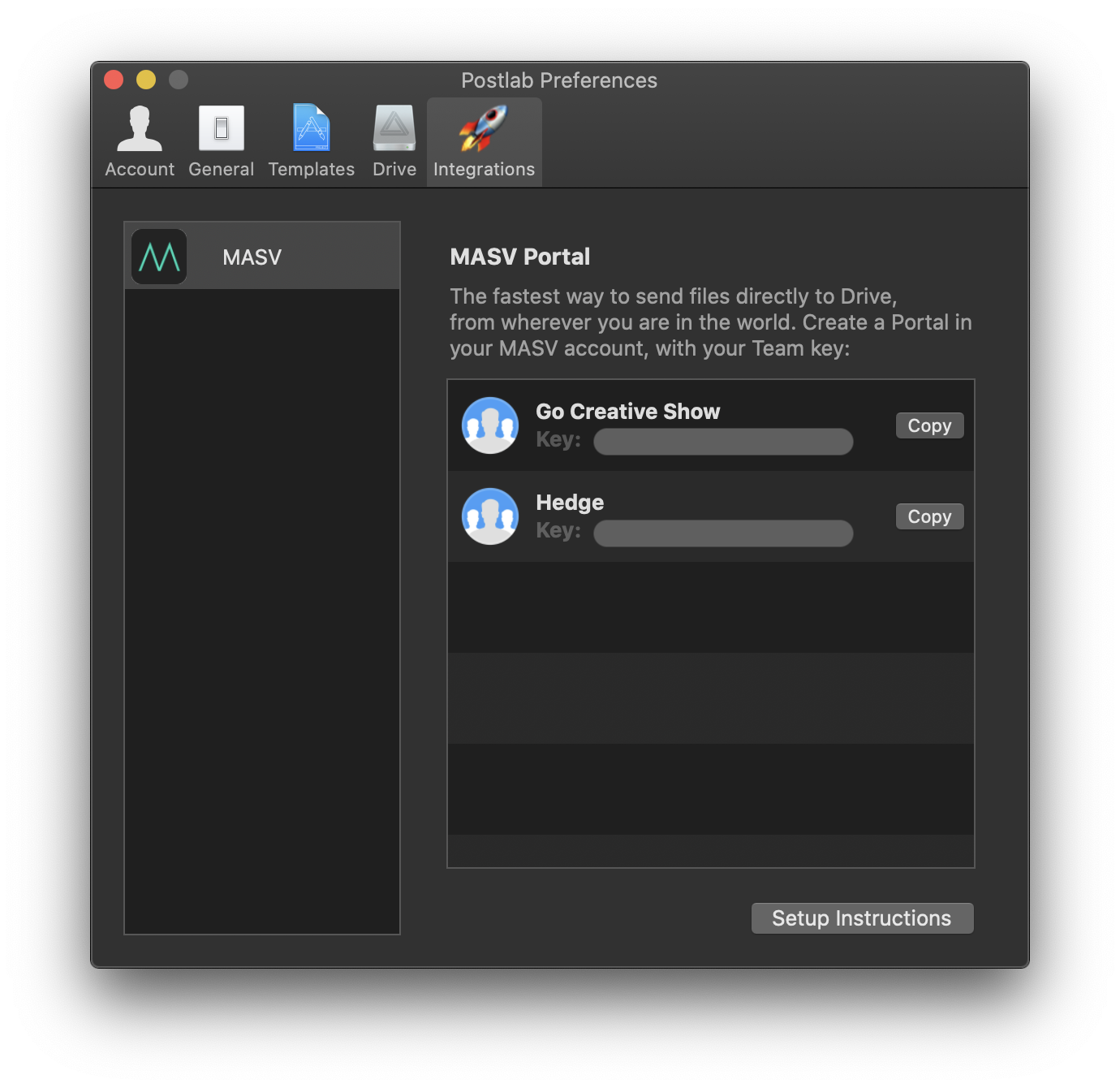Switch to the Templates tab label
The image size is (1120, 1088).
312,170
